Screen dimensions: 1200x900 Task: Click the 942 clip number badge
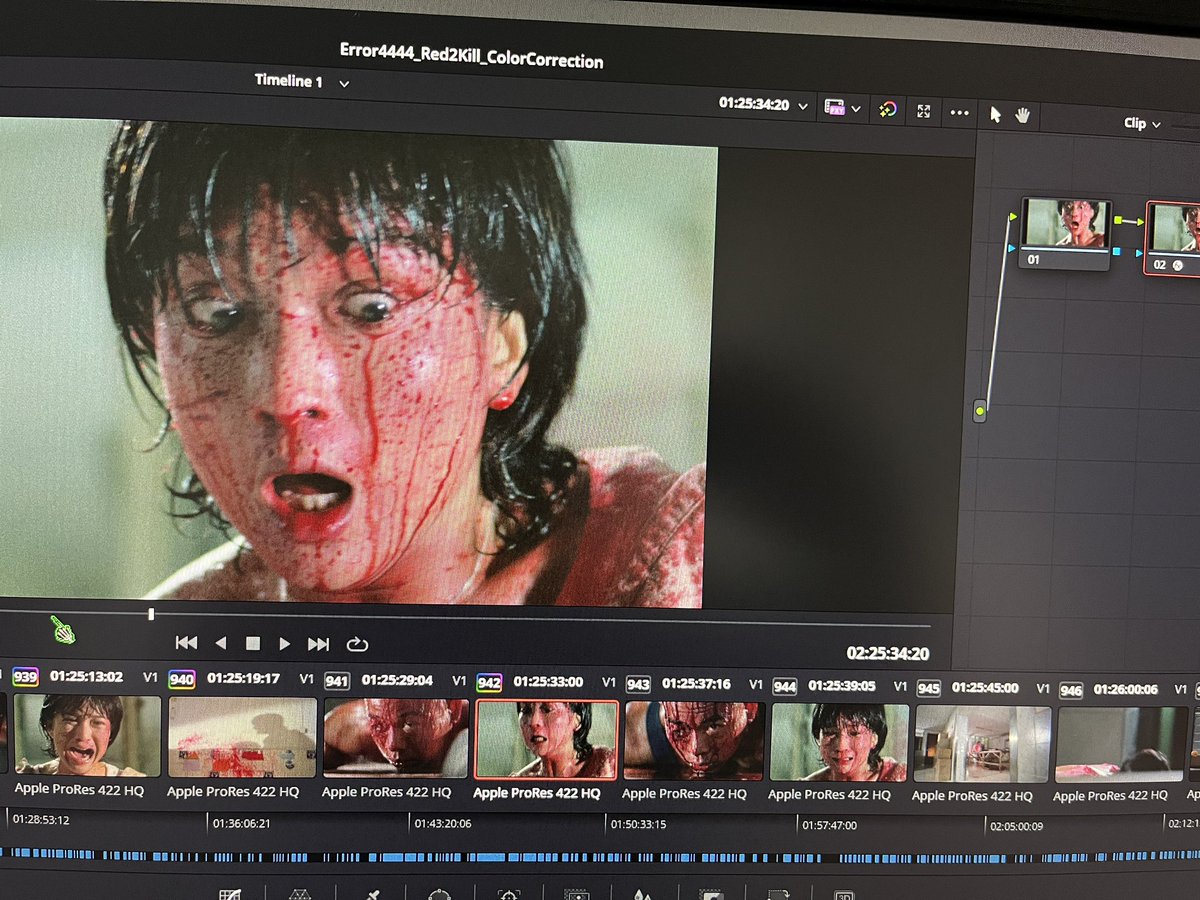489,682
